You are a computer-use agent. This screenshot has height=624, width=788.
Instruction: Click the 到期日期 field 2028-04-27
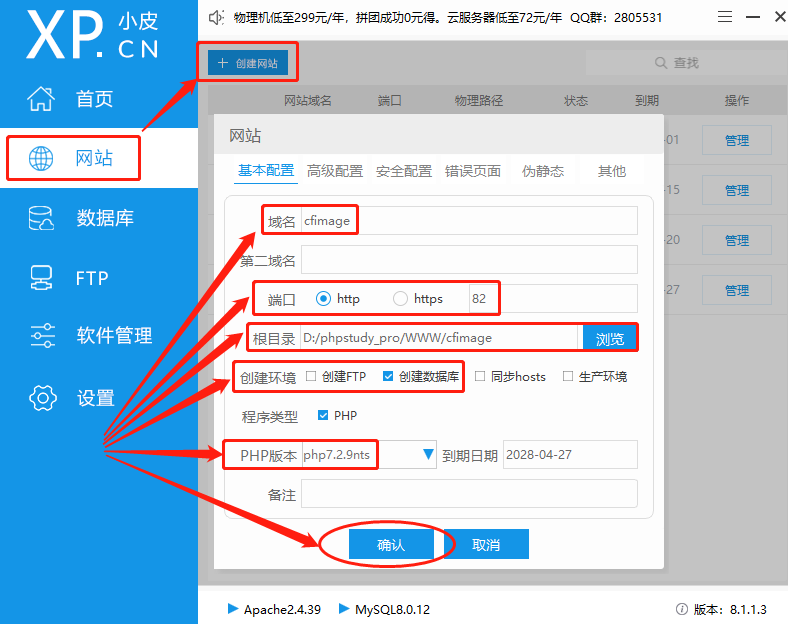pos(570,455)
